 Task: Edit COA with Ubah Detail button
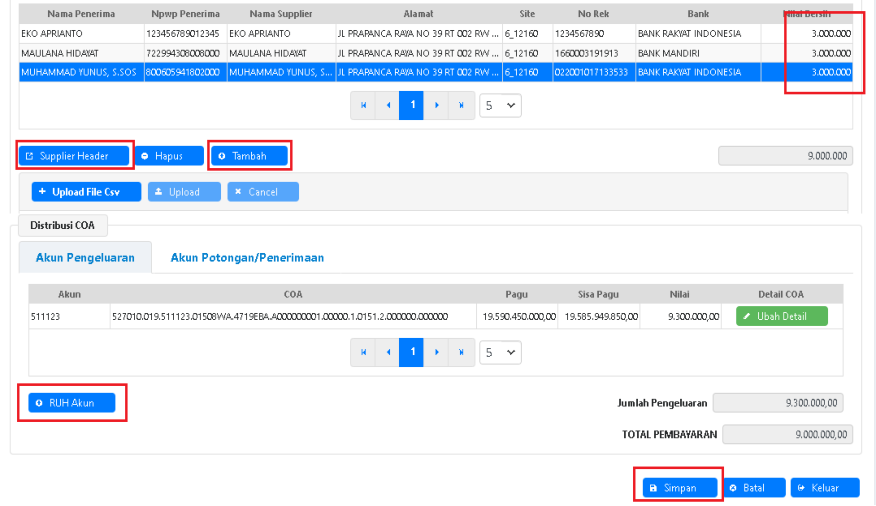(x=782, y=316)
